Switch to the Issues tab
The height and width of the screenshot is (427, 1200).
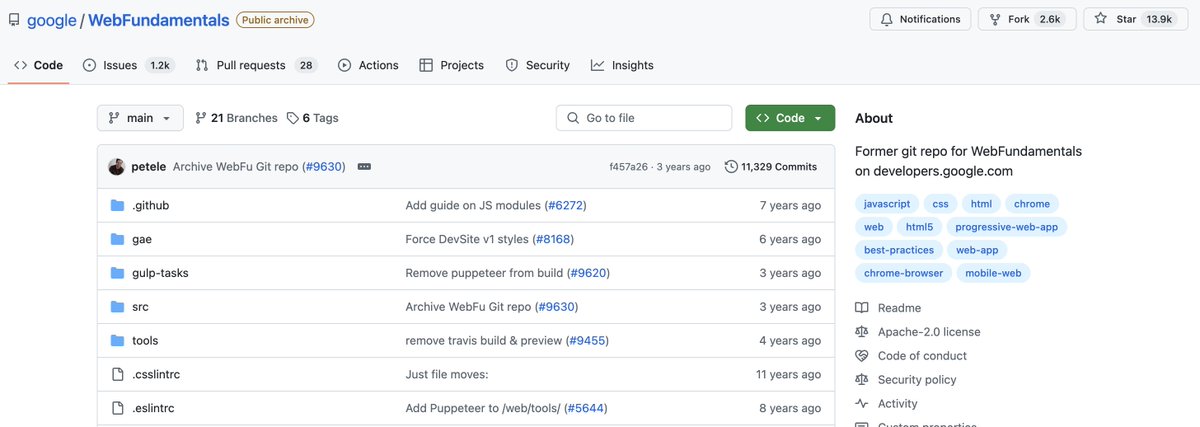128,65
